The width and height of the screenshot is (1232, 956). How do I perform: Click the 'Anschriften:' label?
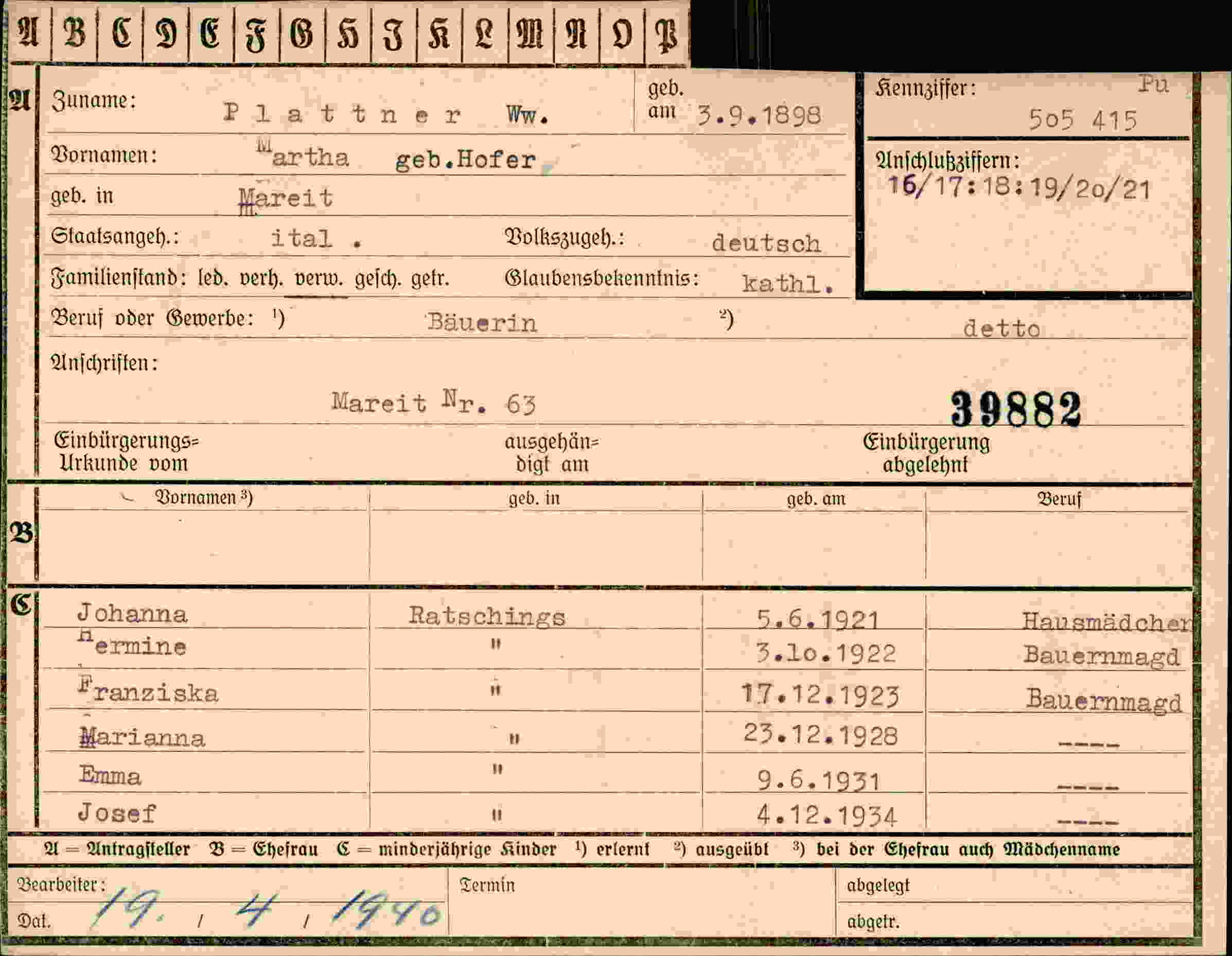point(104,363)
